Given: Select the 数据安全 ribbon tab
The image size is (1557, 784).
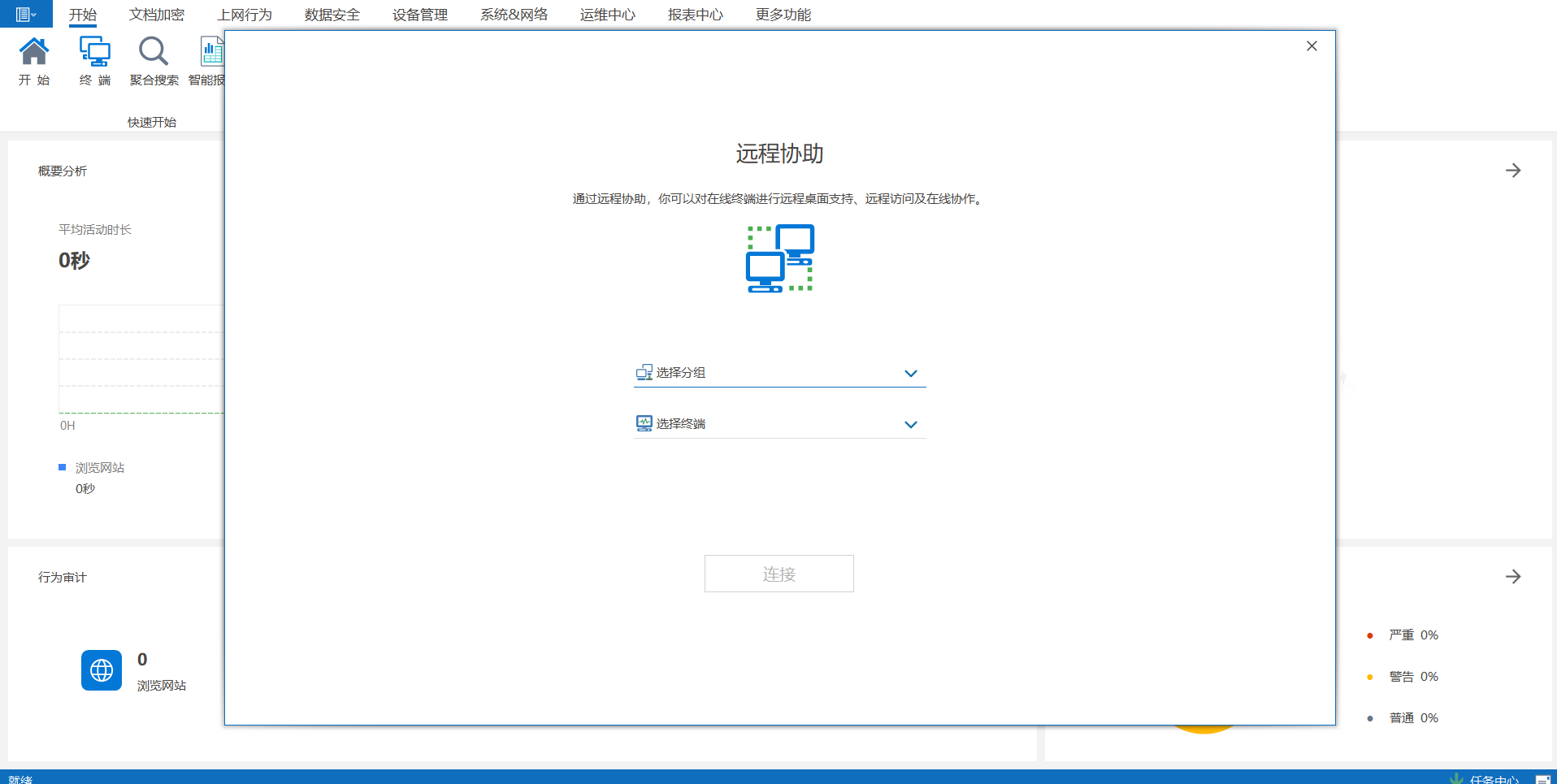Looking at the screenshot, I should [x=332, y=15].
